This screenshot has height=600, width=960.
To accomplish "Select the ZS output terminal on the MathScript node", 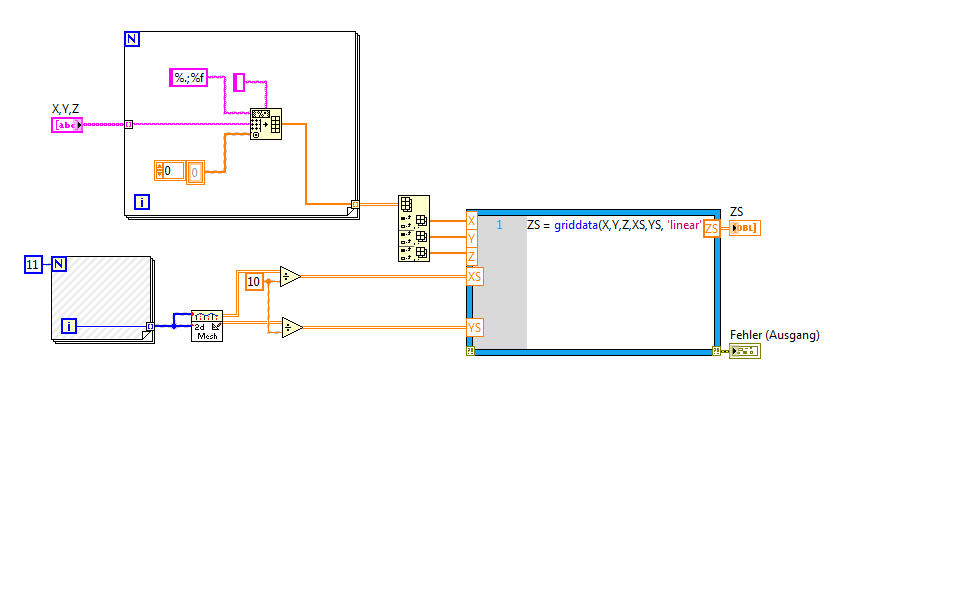I will coord(711,228).
